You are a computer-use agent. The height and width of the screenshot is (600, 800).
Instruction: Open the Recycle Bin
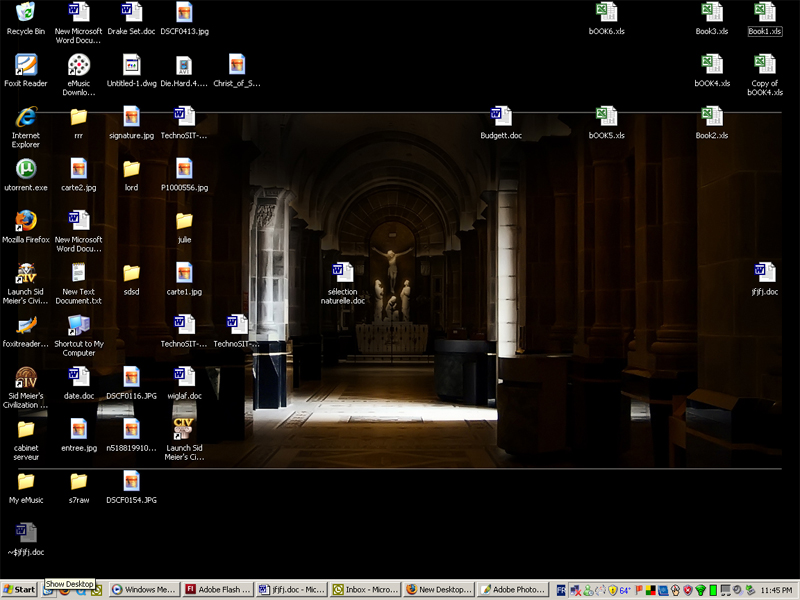tap(26, 13)
